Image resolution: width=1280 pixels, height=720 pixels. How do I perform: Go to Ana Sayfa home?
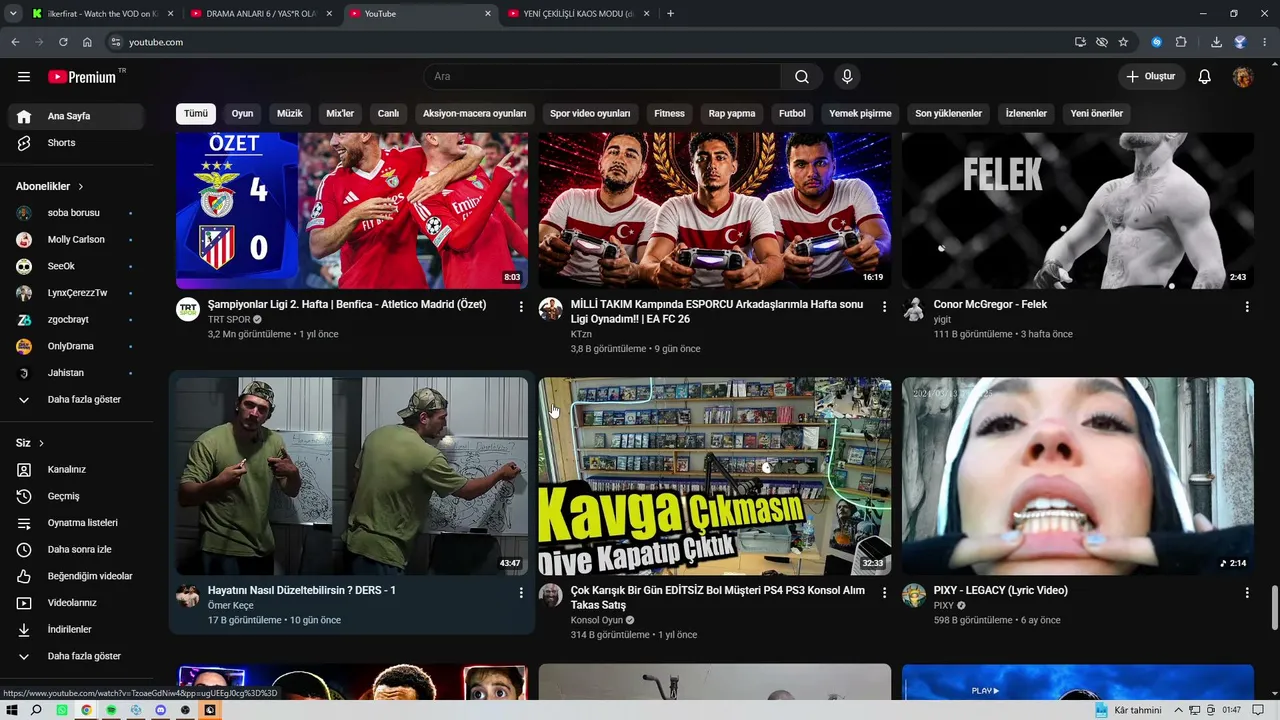[x=76, y=116]
